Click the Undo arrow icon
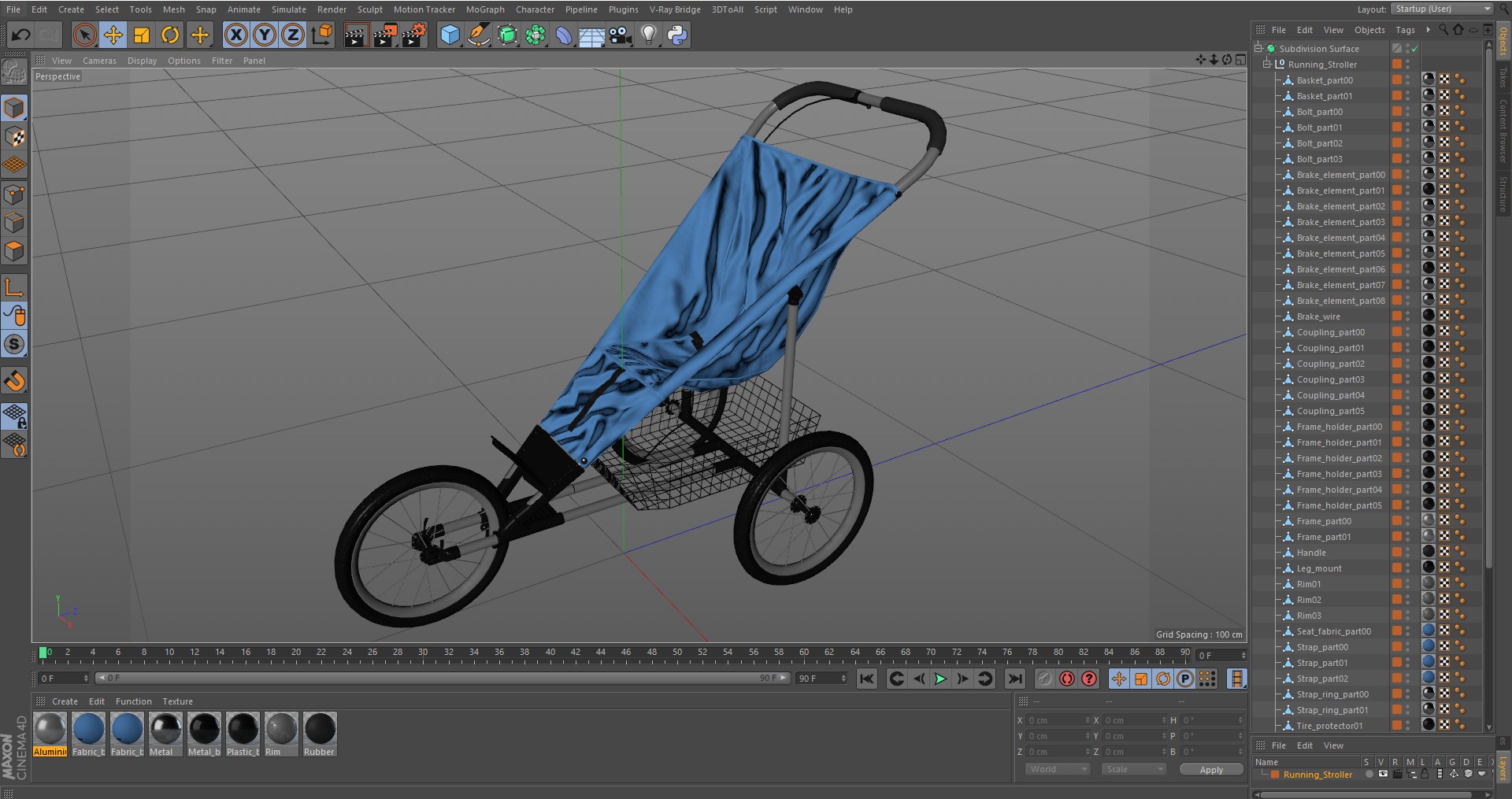This screenshot has height=799, width=1512. (x=21, y=35)
